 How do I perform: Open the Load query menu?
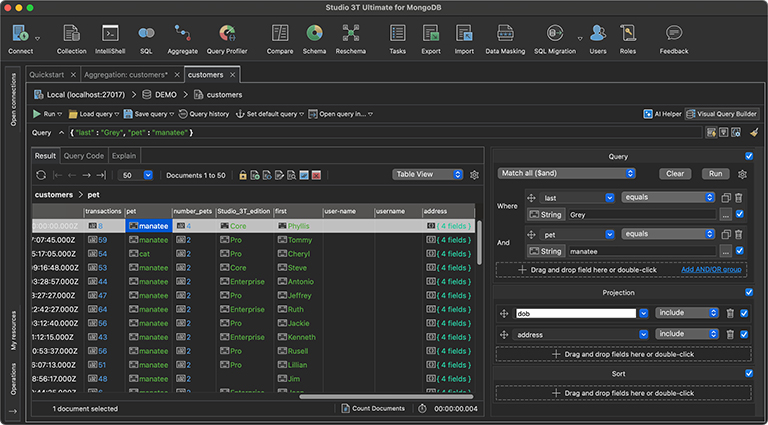tap(94, 114)
